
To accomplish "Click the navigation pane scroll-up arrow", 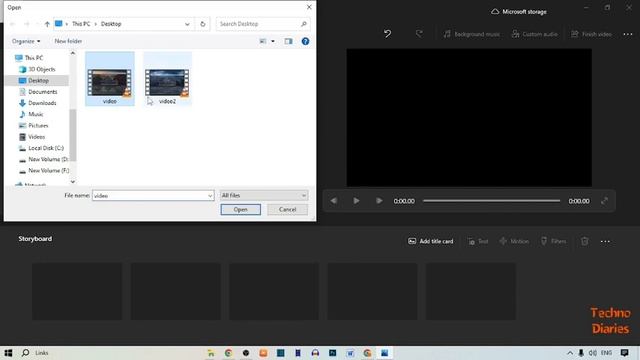I will [73, 53].
